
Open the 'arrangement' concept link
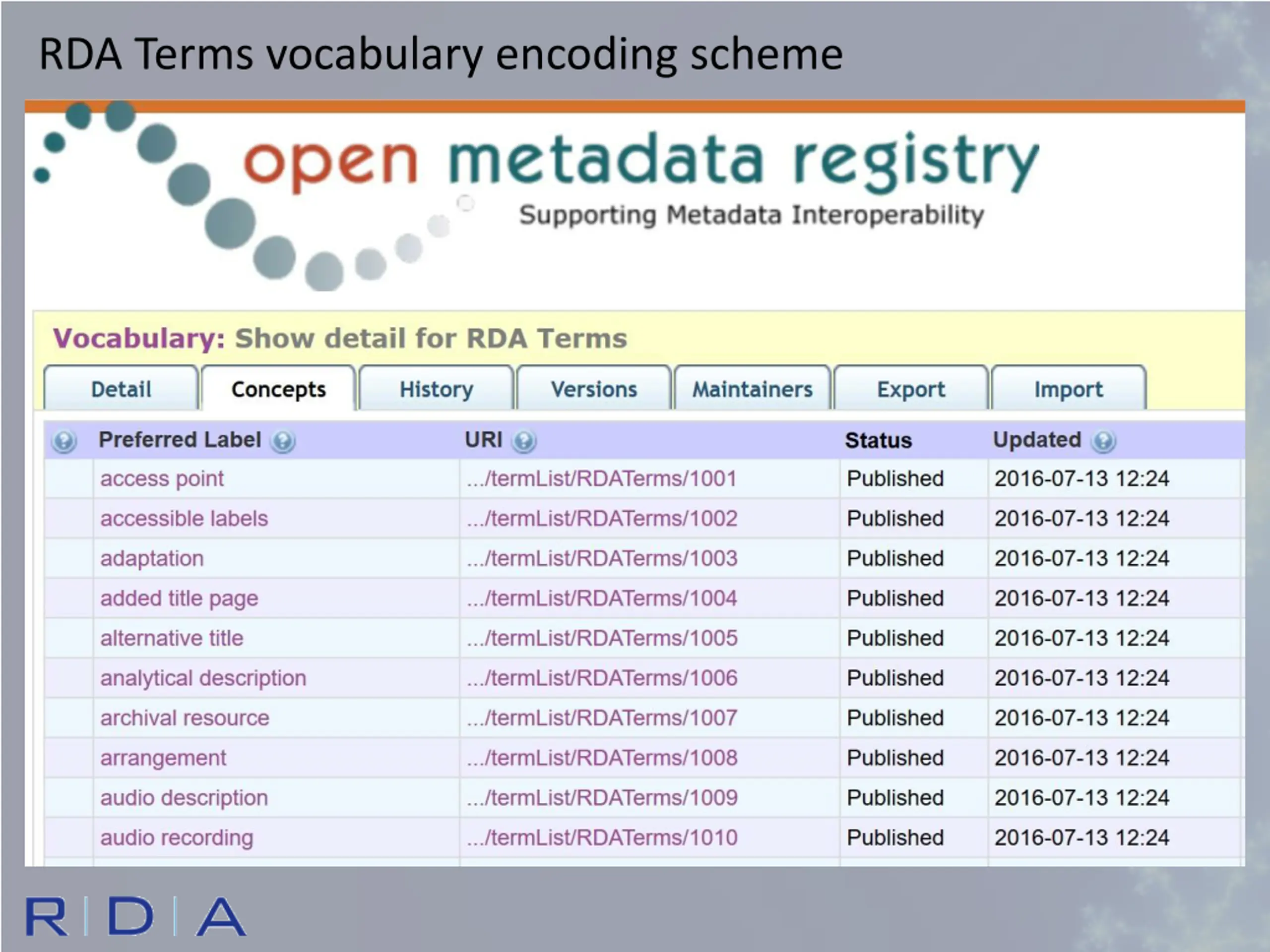[x=164, y=758]
